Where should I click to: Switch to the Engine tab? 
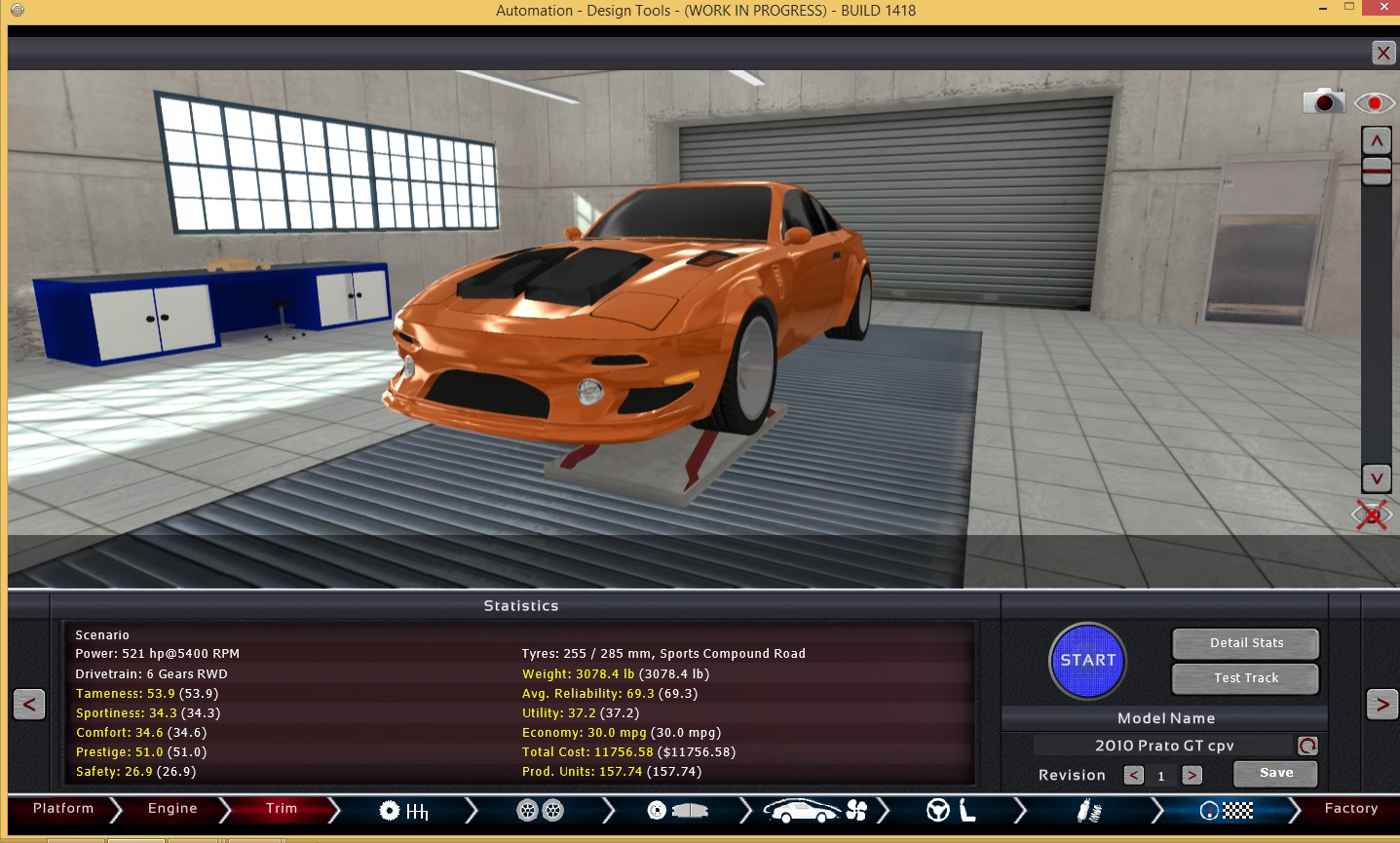pyautogui.click(x=171, y=808)
